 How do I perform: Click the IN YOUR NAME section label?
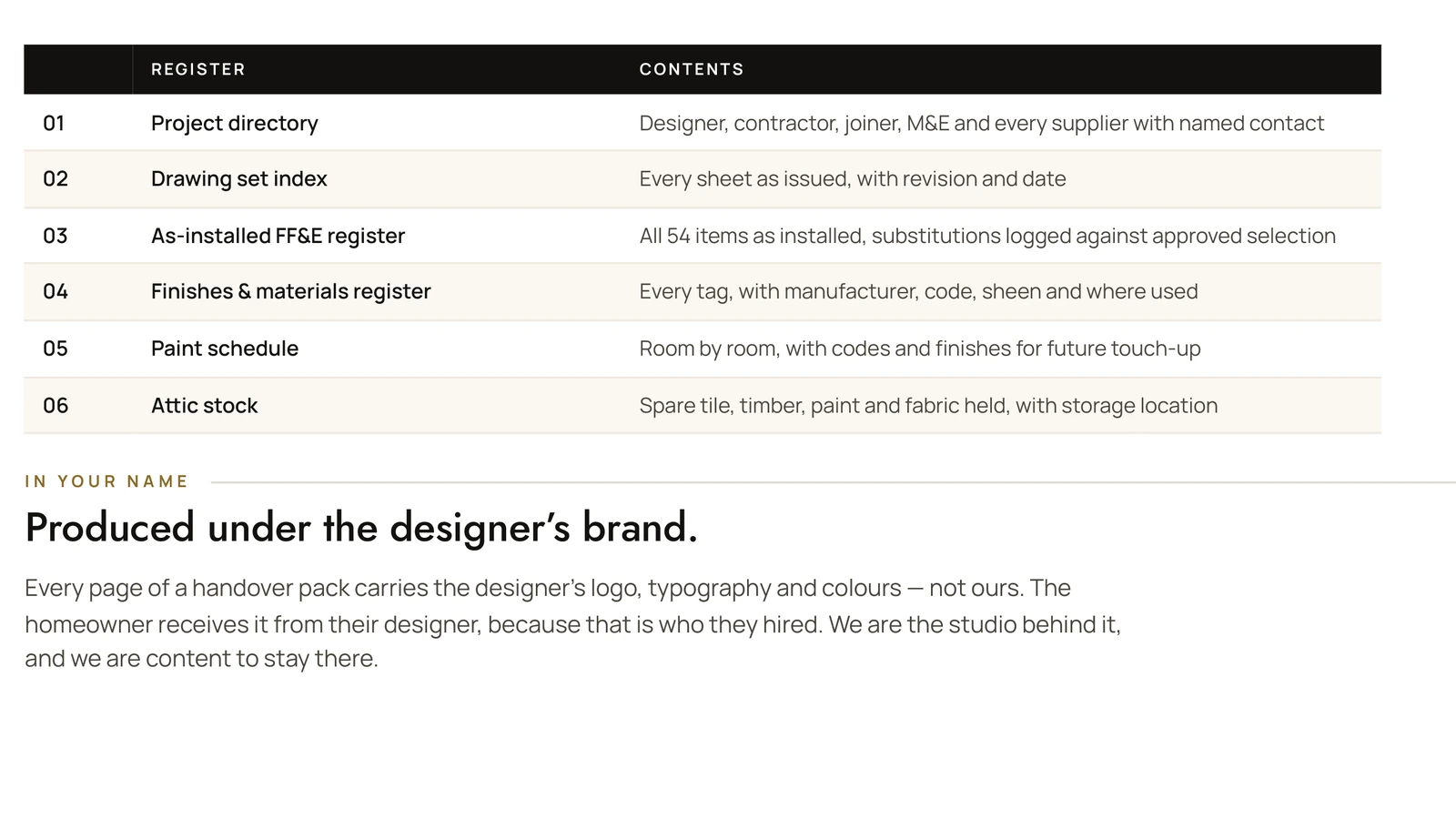point(106,481)
